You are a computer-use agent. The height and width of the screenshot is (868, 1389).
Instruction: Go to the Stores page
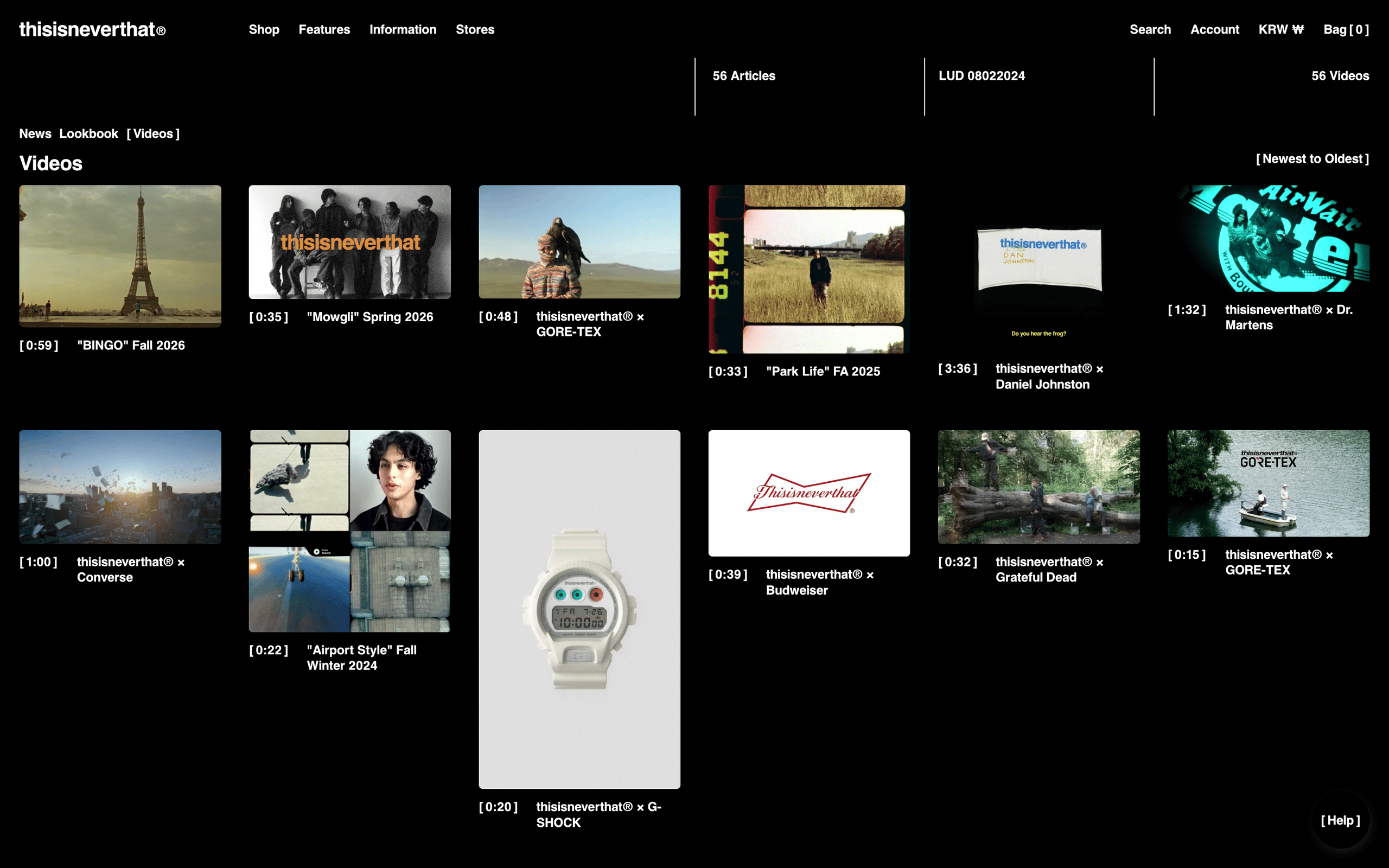(x=475, y=29)
